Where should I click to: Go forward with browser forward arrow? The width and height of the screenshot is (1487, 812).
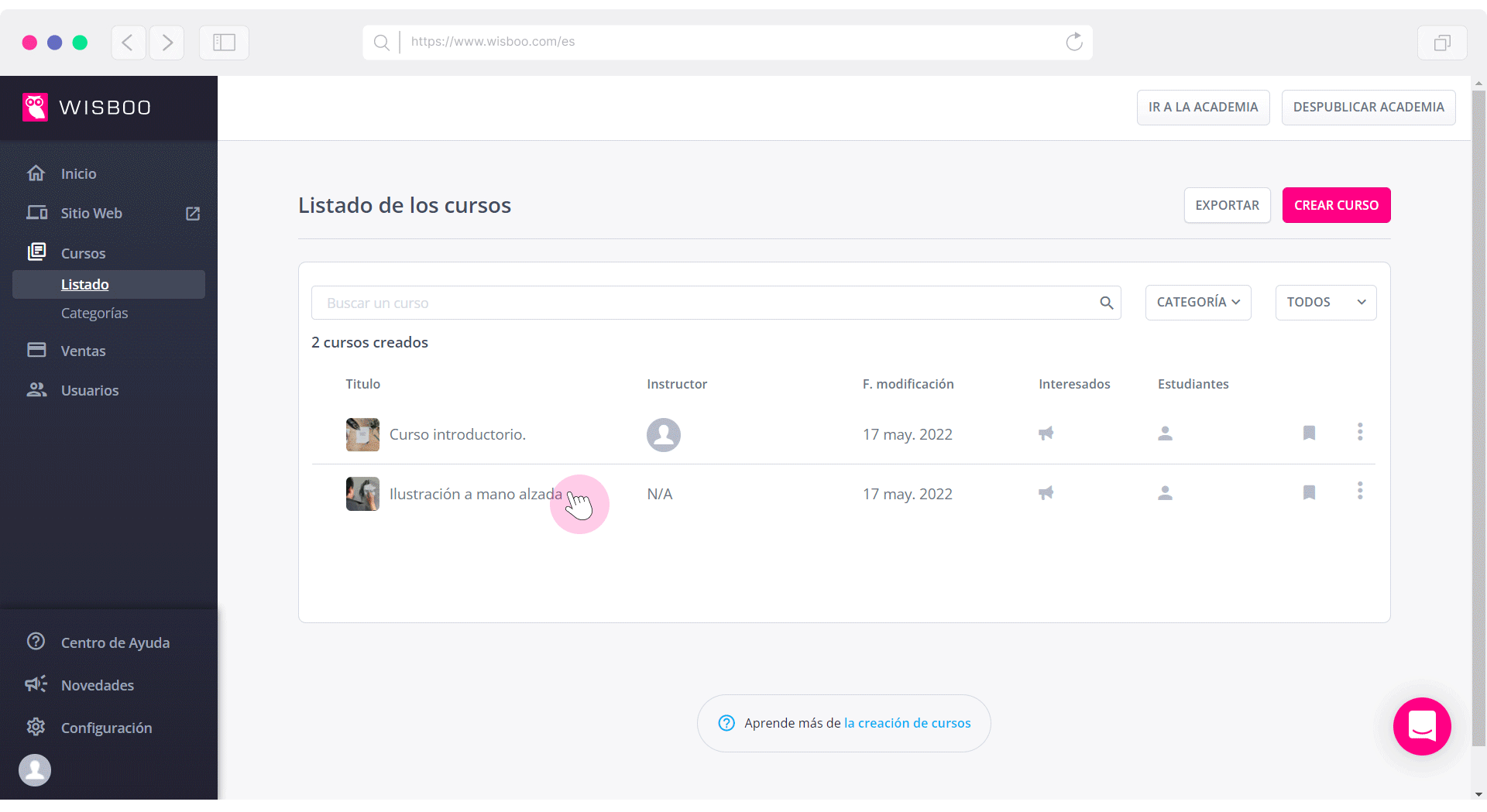(167, 43)
